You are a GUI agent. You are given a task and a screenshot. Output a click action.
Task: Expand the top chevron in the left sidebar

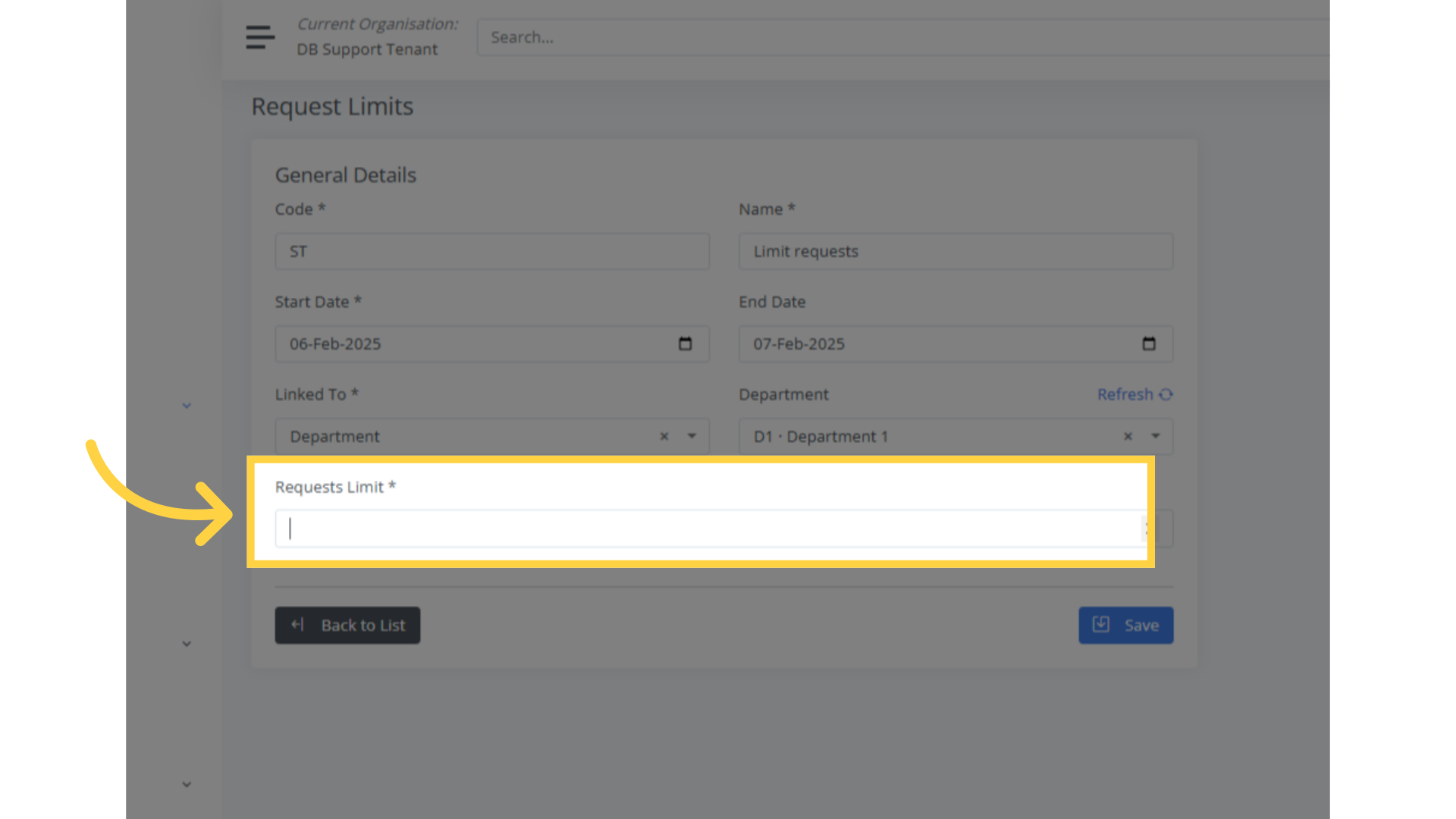(186, 406)
